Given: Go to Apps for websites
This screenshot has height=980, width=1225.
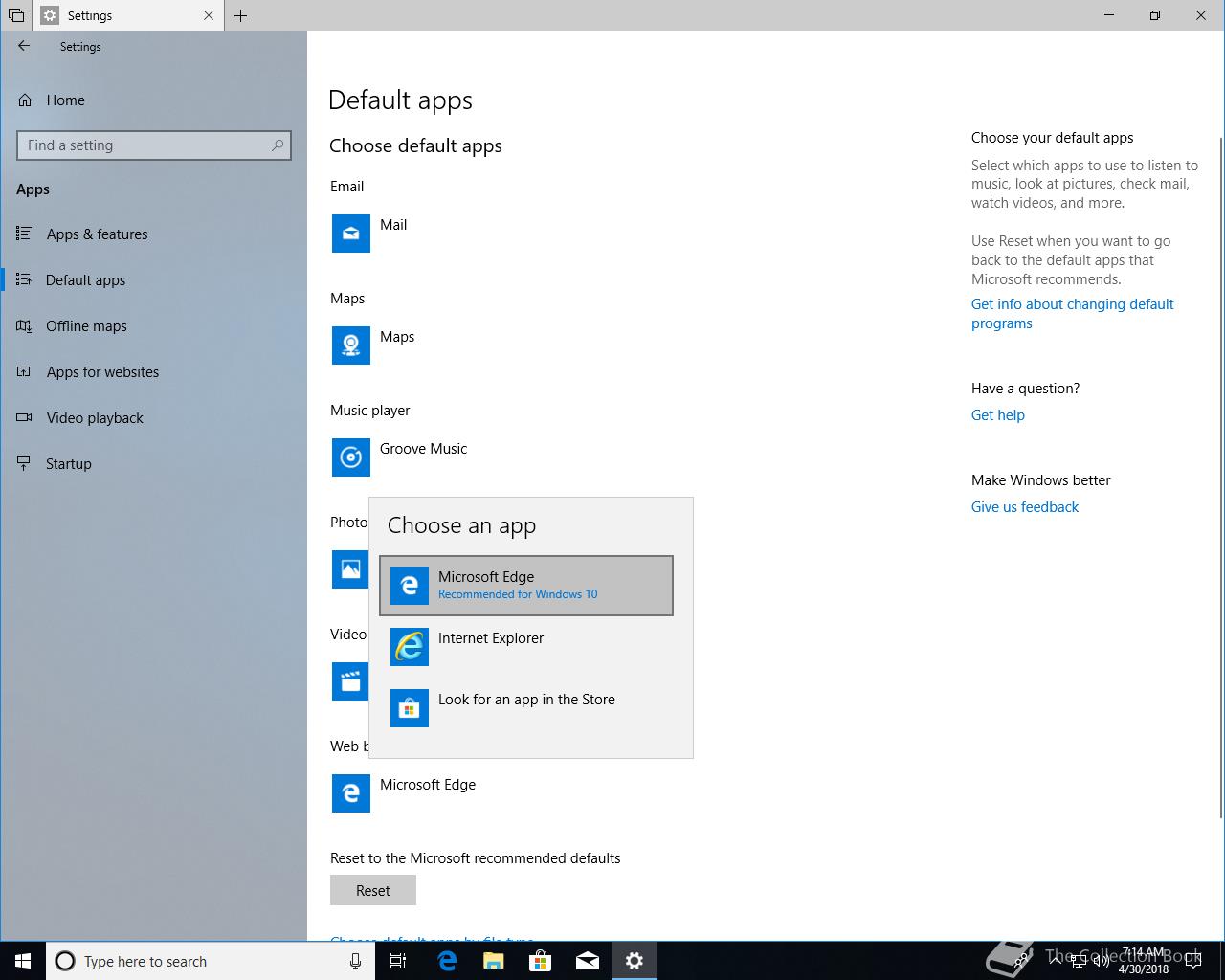Looking at the screenshot, I should pos(102,372).
